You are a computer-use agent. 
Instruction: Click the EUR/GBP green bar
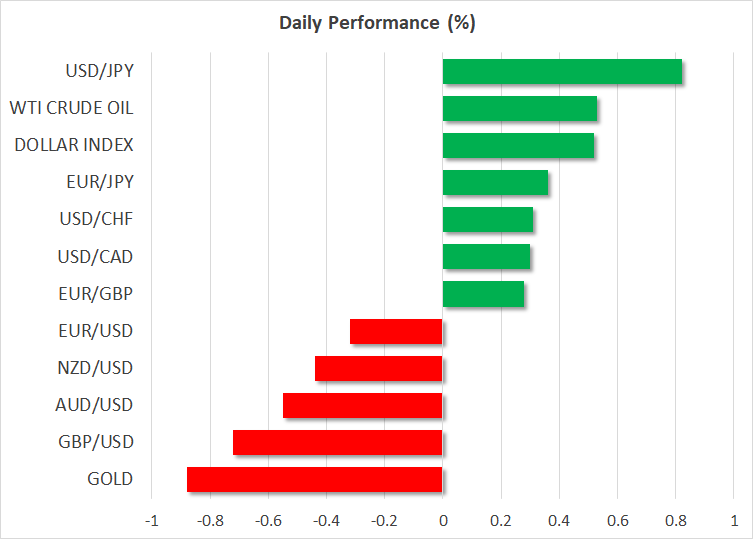click(x=482, y=293)
